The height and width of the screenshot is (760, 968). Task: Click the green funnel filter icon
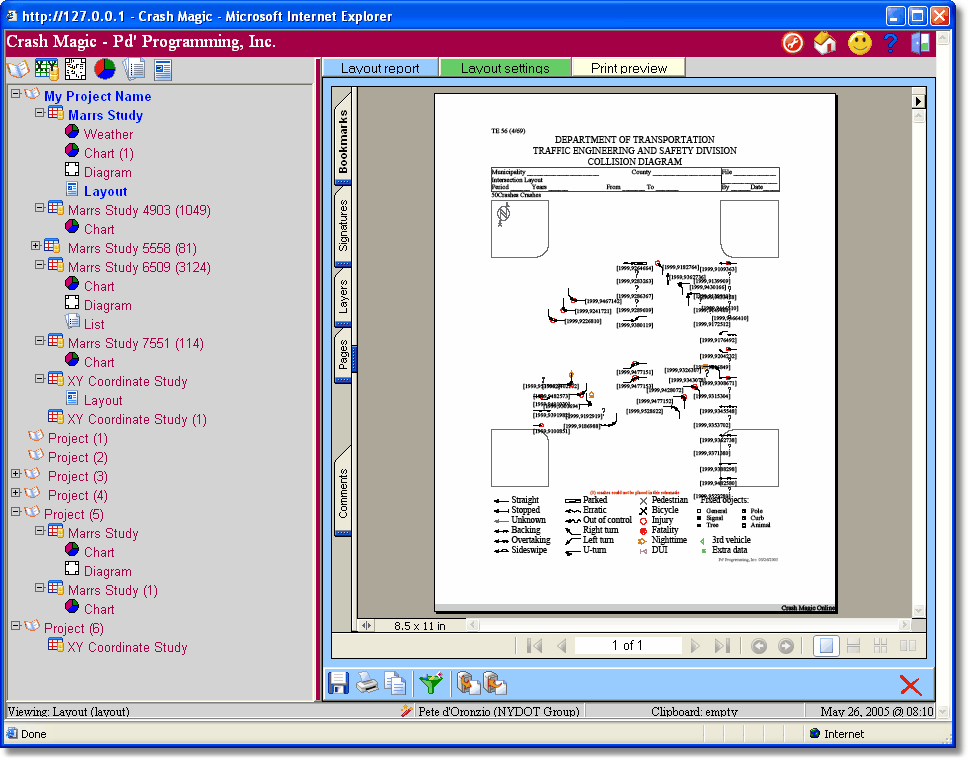pyautogui.click(x=430, y=683)
